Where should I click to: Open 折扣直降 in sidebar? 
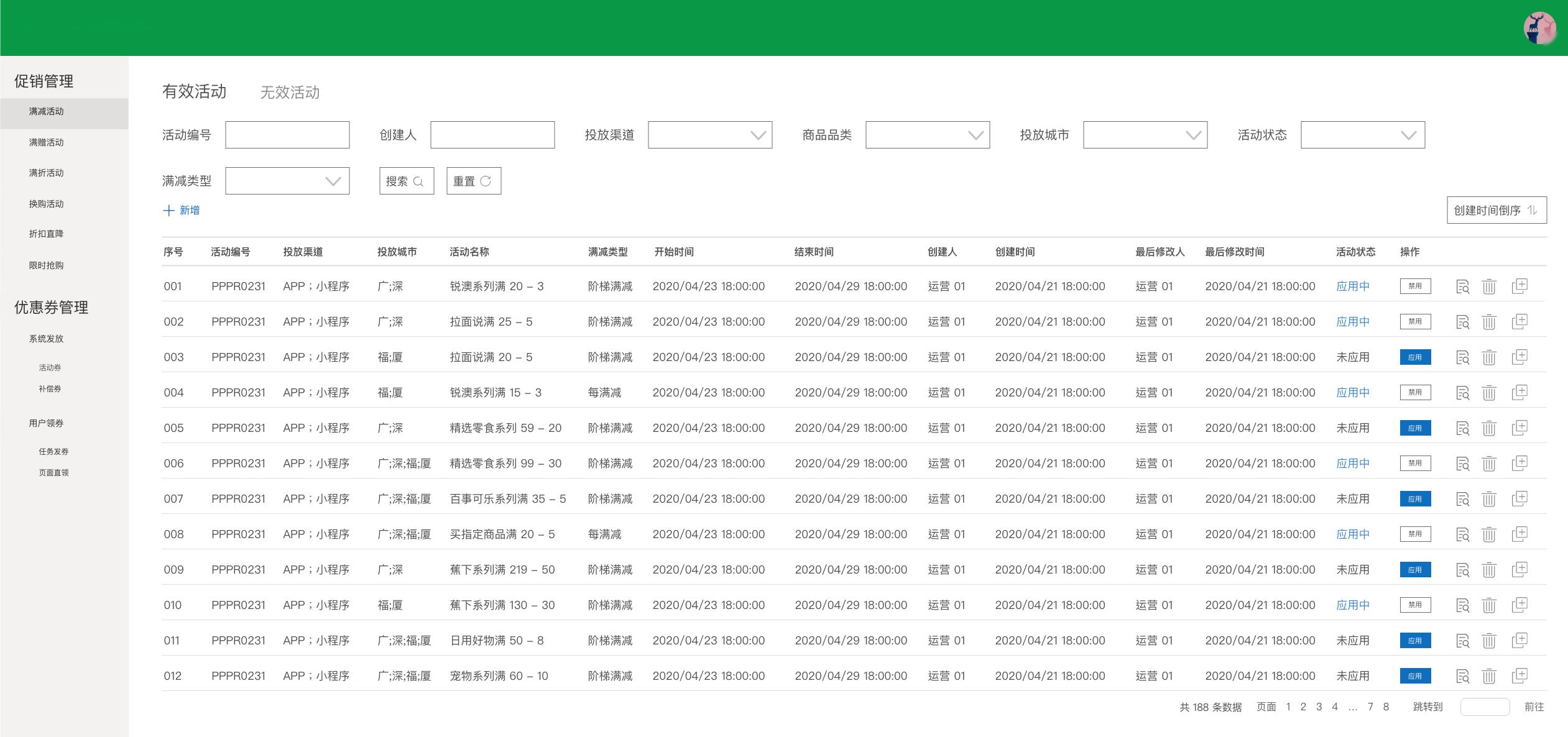(x=46, y=234)
